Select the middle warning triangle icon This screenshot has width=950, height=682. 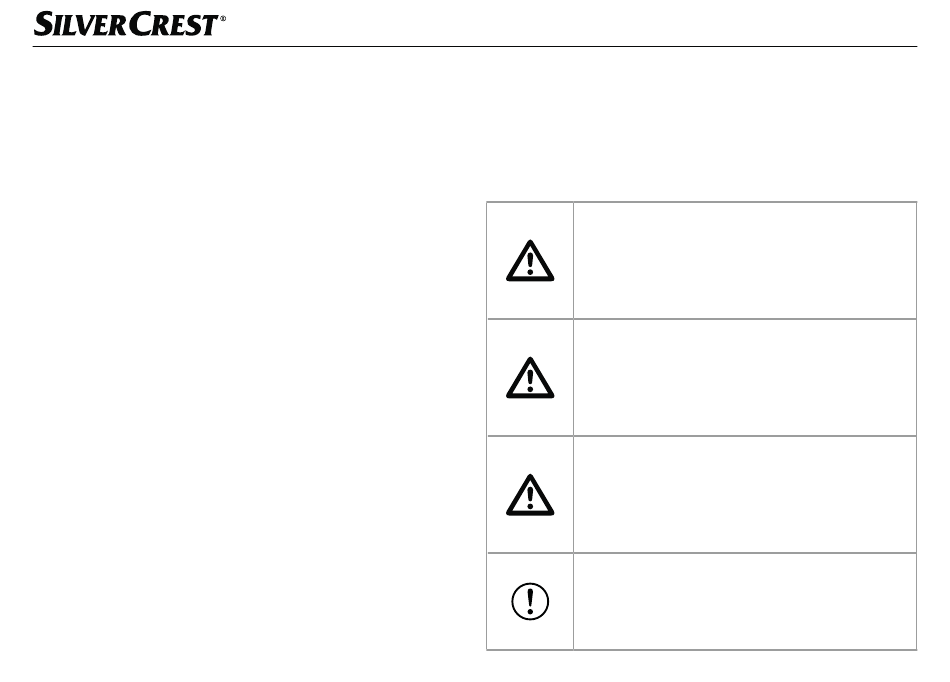[530, 378]
